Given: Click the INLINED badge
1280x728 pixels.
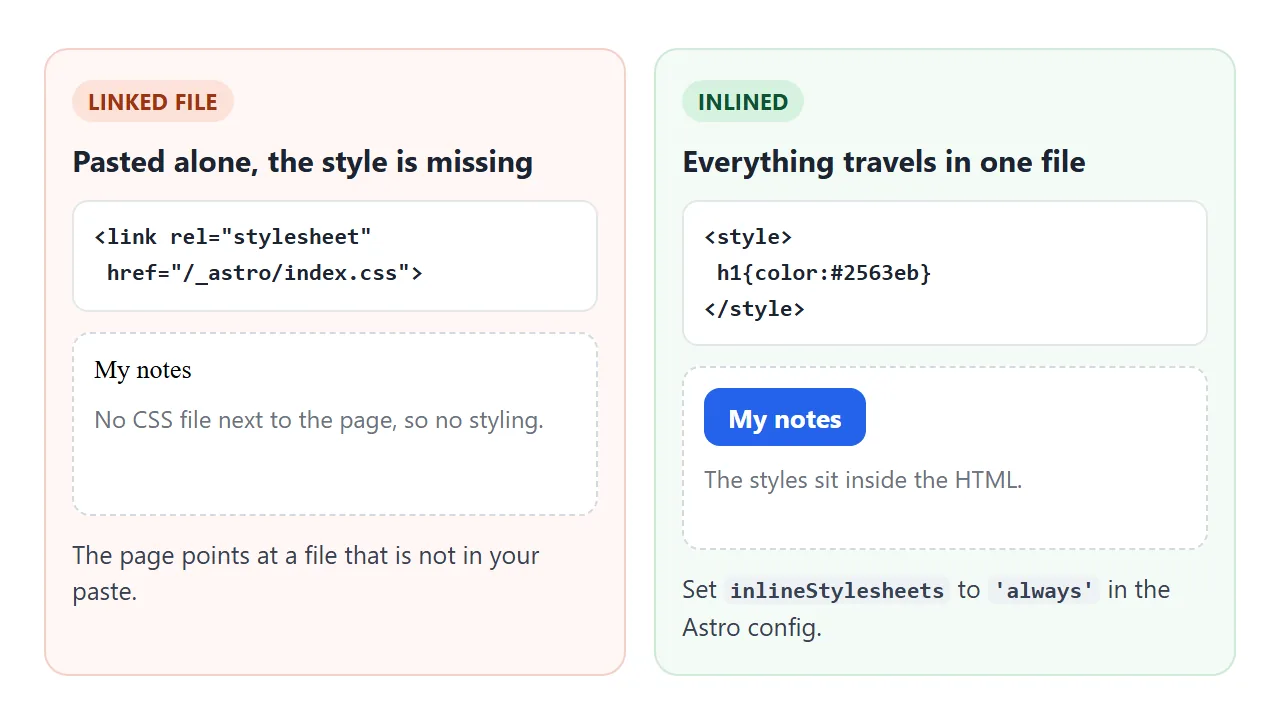Looking at the screenshot, I should pos(743,102).
